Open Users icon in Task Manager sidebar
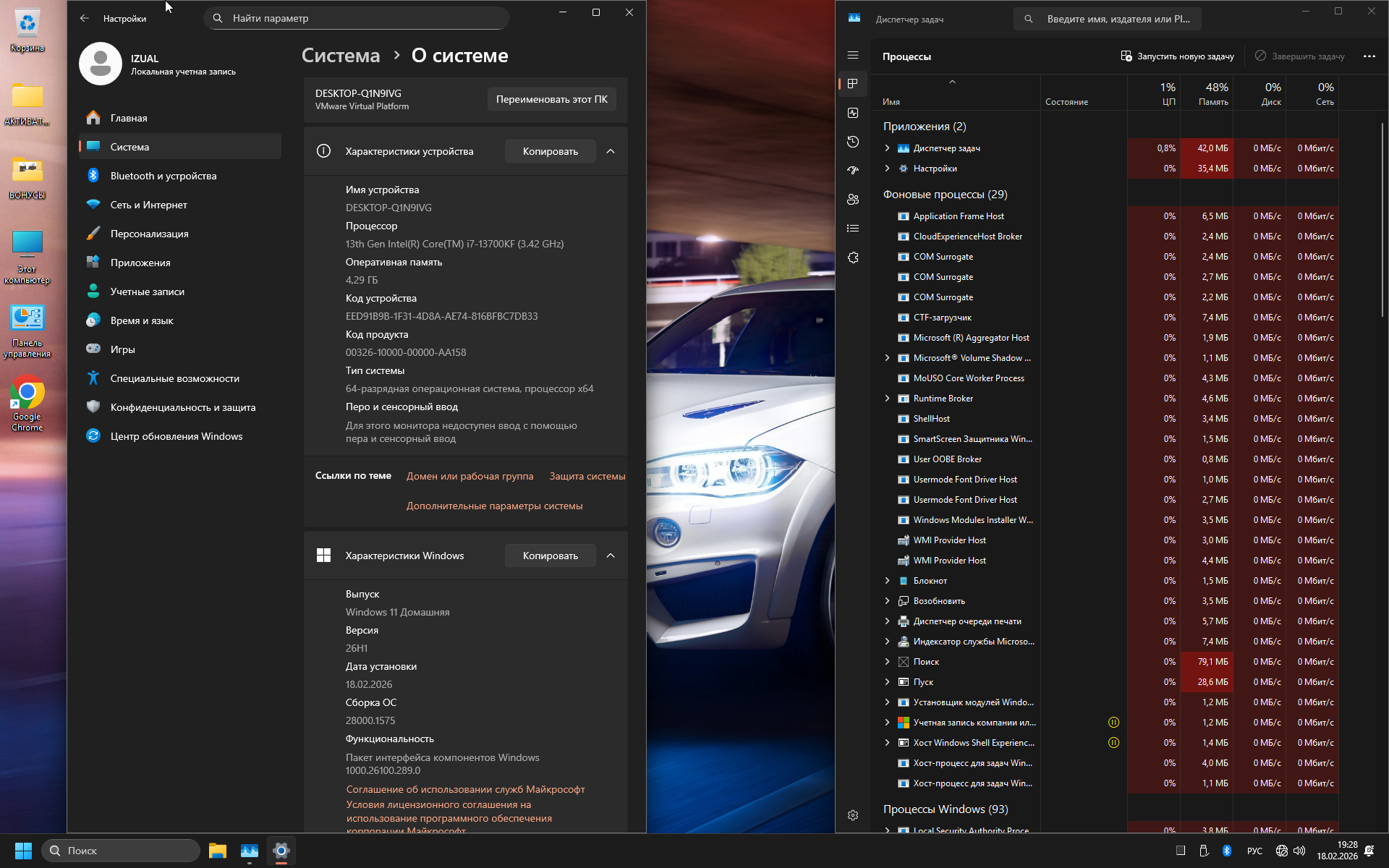 853,200
